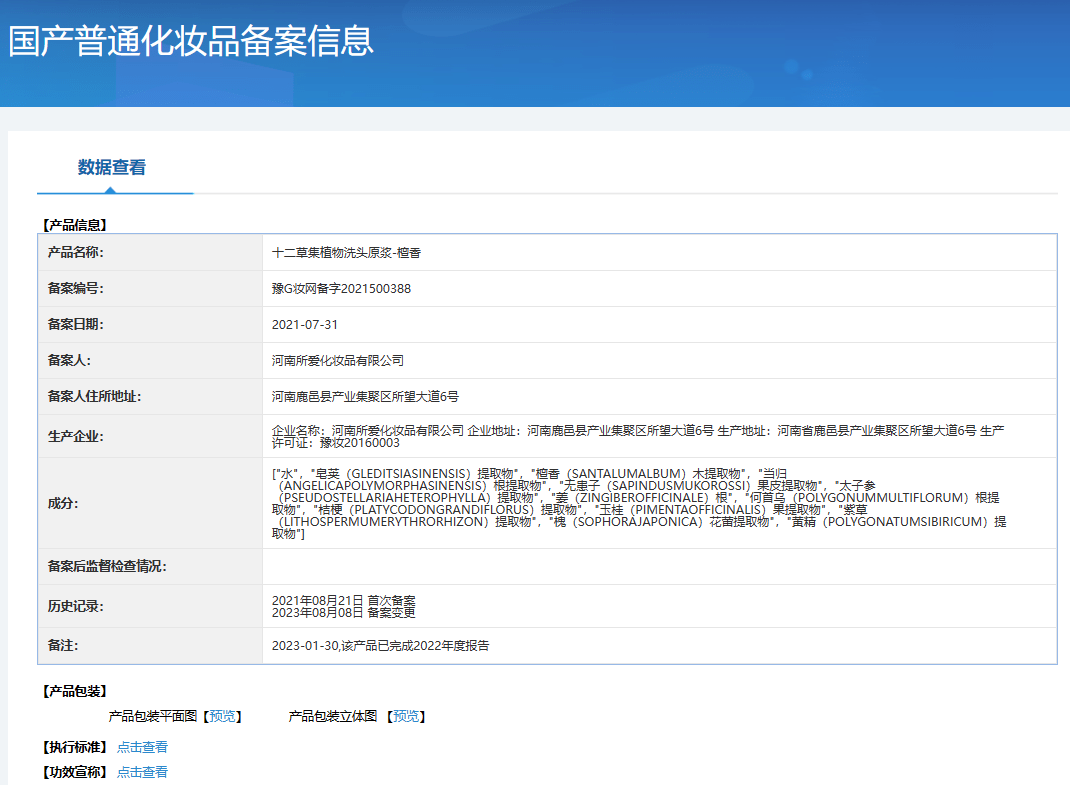Click the 备案人住所地址 address value
This screenshot has width=1070, height=785.
coord(365,397)
